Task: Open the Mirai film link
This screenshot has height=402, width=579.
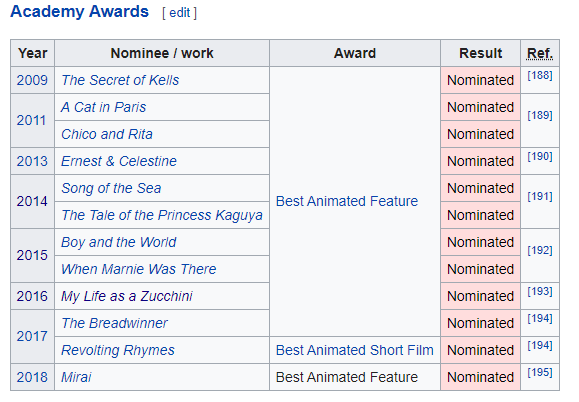Action: tap(76, 377)
